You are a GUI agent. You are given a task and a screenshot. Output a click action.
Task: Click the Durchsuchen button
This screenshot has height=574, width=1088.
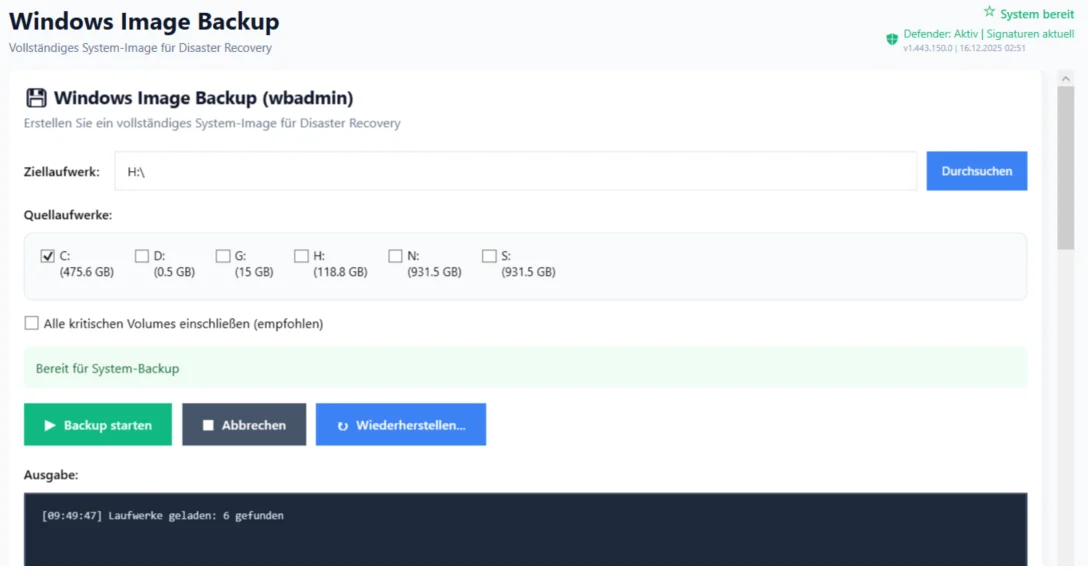pos(976,171)
